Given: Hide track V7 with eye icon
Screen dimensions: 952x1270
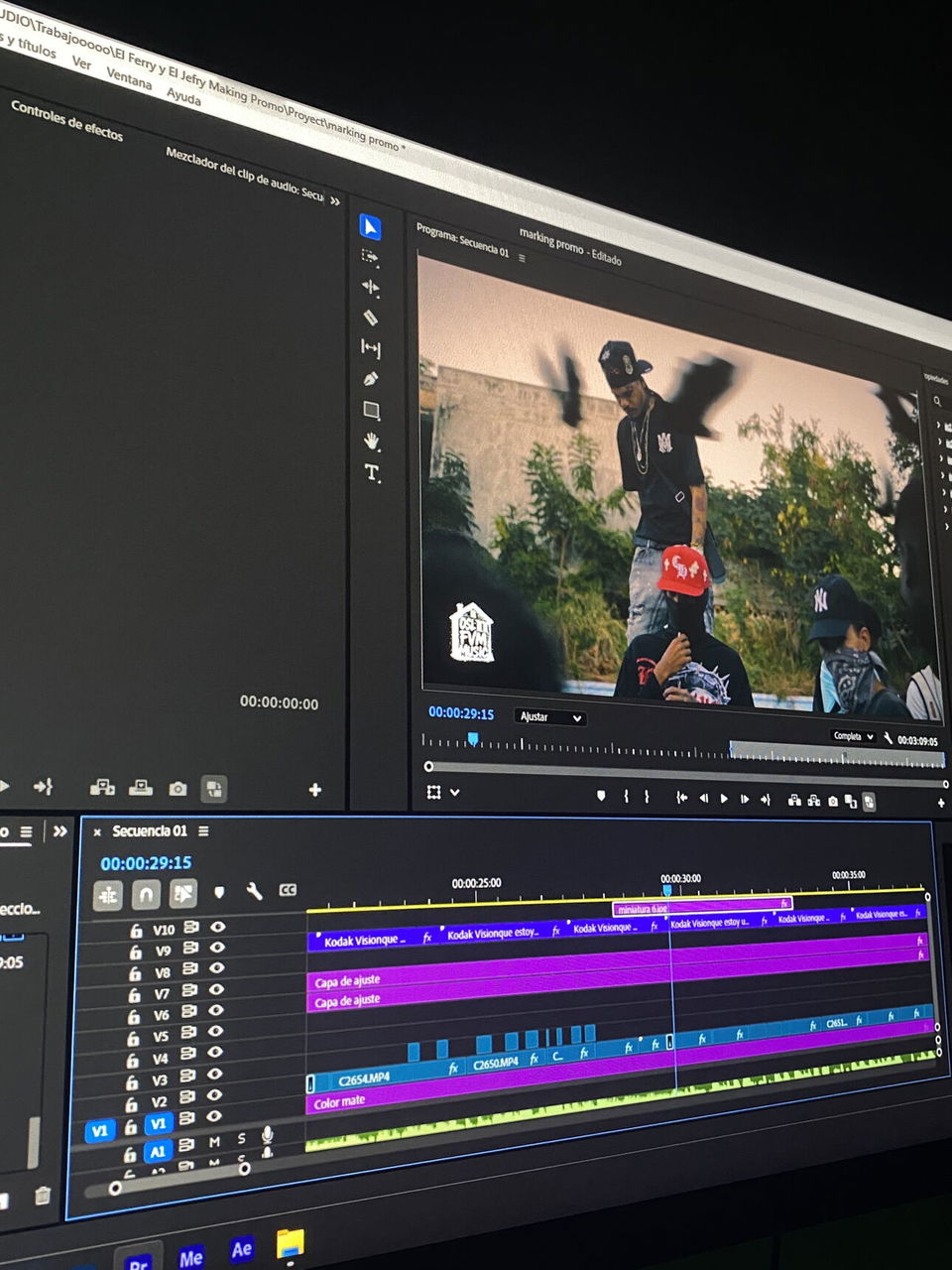Looking at the screenshot, I should pyautogui.click(x=216, y=989).
